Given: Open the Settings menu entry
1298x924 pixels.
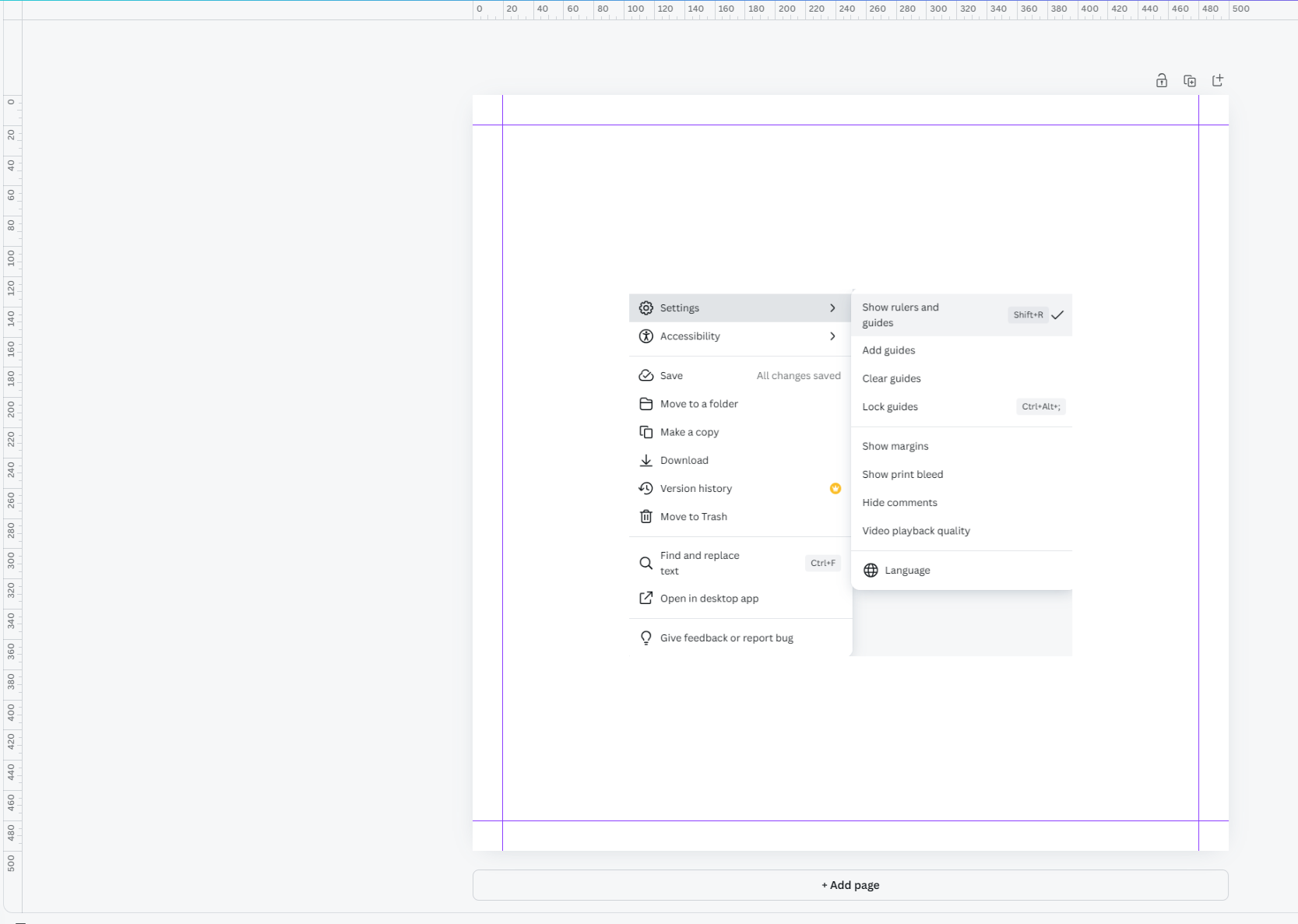Looking at the screenshot, I should (740, 308).
